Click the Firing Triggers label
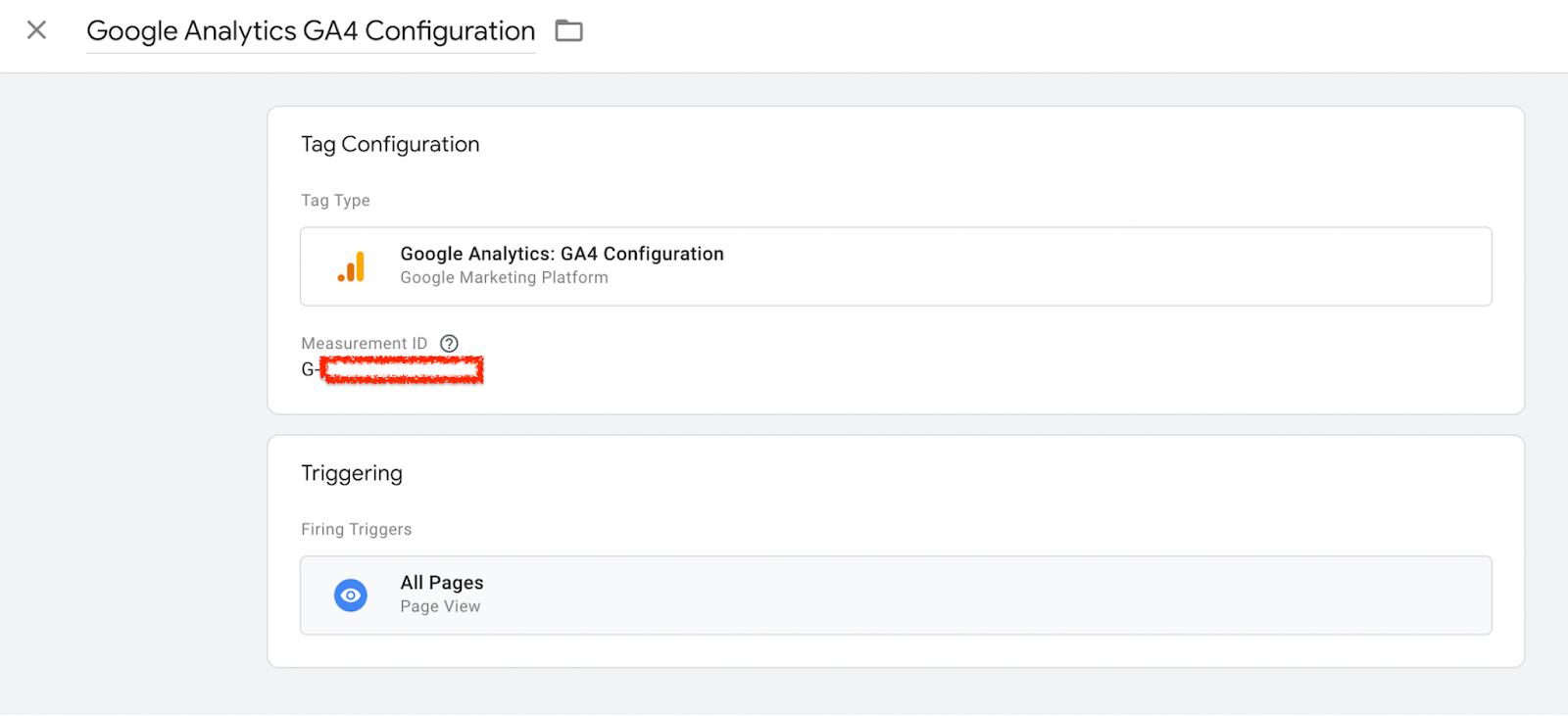 point(357,529)
